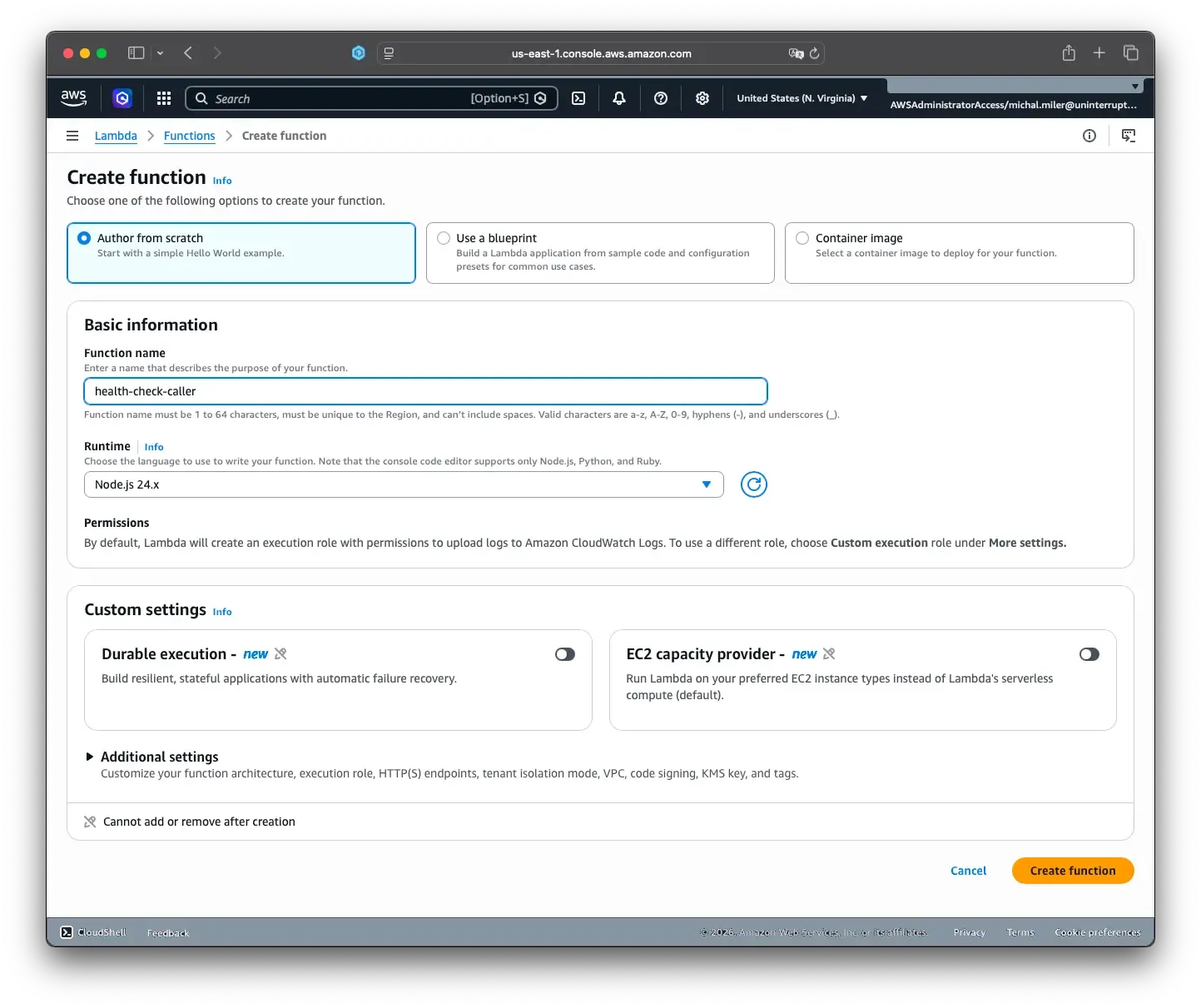Click the Safari sidebar toggle icon
Screen dimensions: 1201x1008
[136, 53]
